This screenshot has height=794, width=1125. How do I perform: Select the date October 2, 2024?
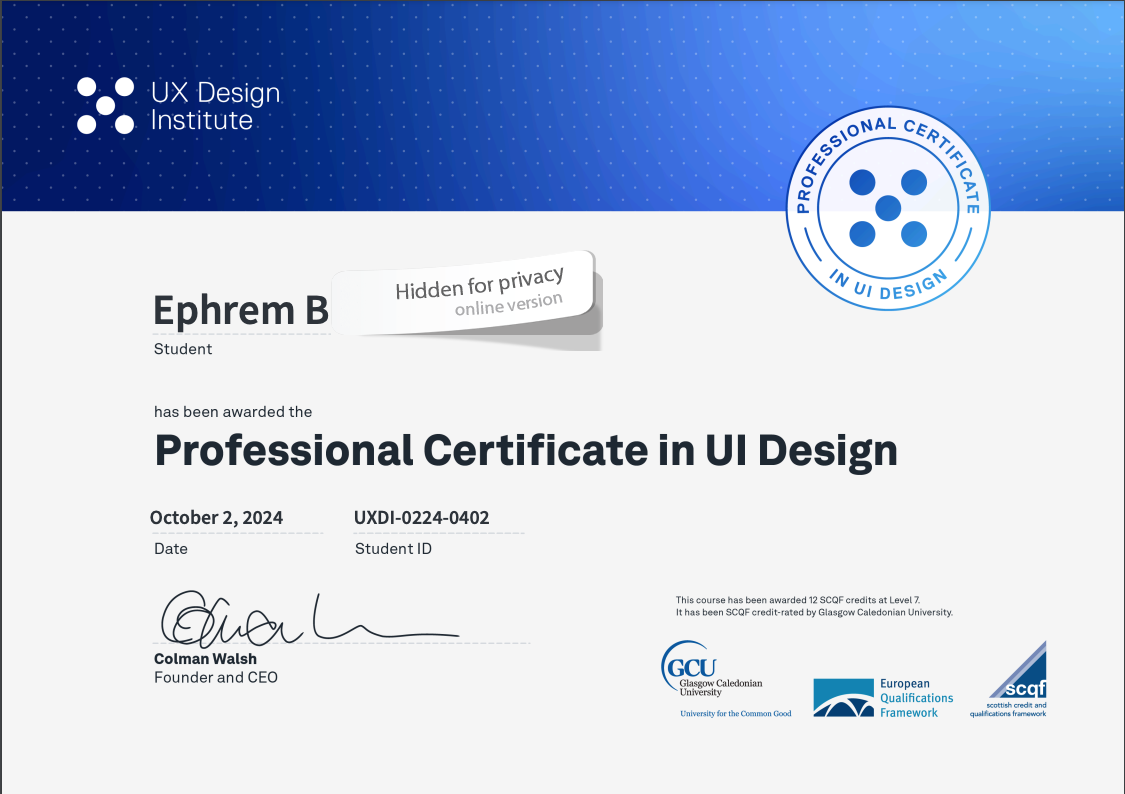216,518
